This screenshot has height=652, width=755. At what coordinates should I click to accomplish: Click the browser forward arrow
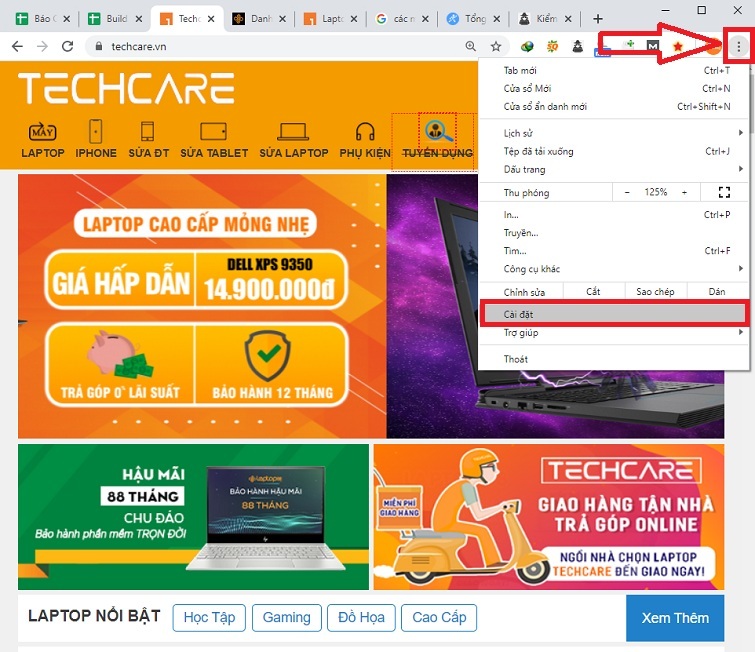click(x=42, y=46)
